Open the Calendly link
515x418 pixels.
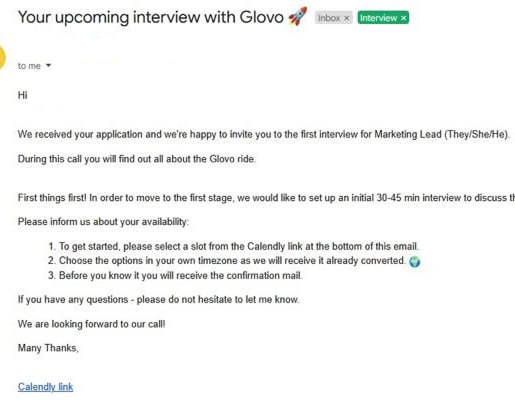(45, 387)
